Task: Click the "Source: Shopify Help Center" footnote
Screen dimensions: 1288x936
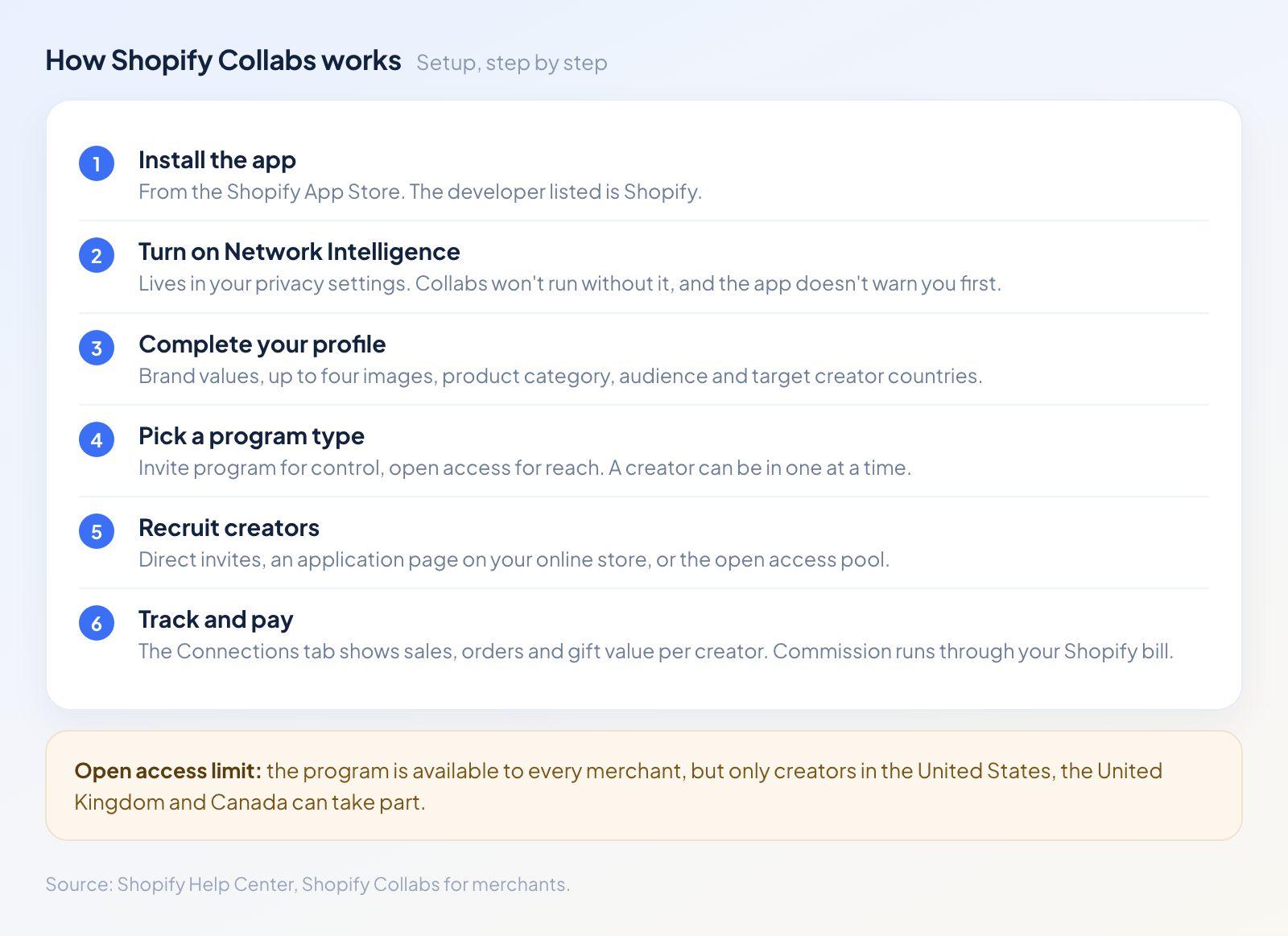Action: point(308,884)
